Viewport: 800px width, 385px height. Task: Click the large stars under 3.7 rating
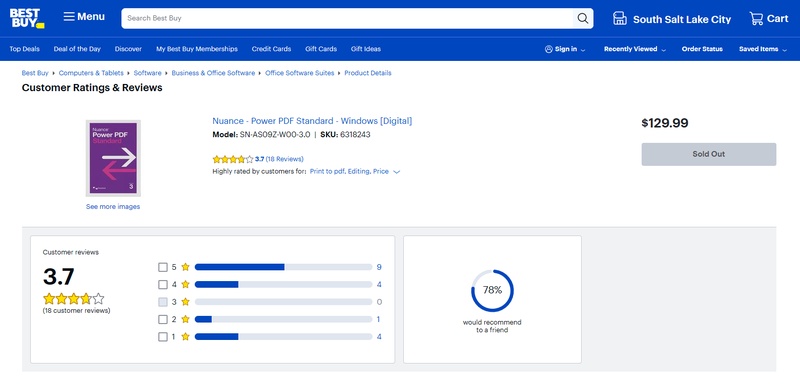(73, 299)
